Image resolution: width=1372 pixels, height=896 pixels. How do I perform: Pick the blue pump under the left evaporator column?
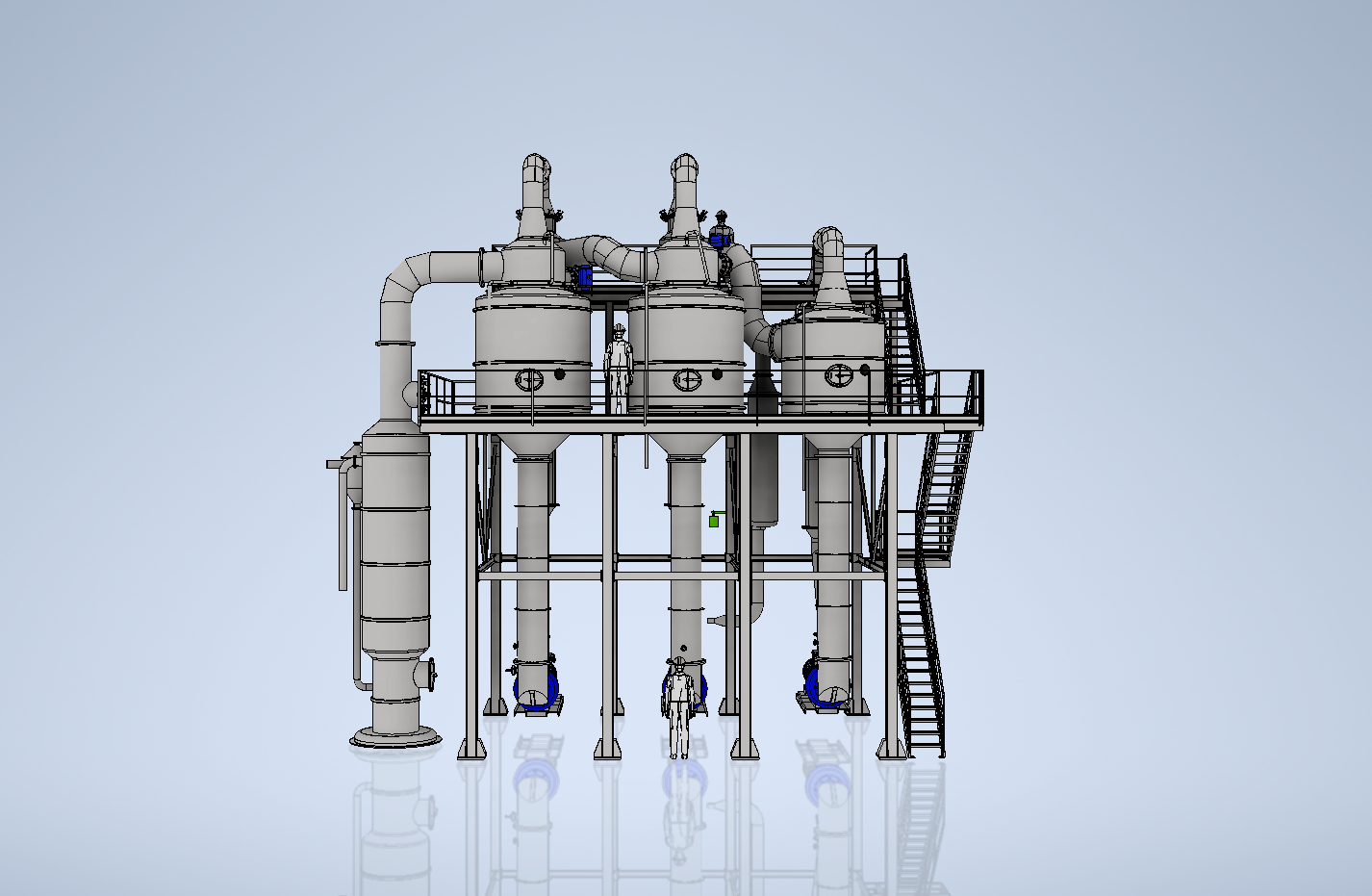pos(535,686)
